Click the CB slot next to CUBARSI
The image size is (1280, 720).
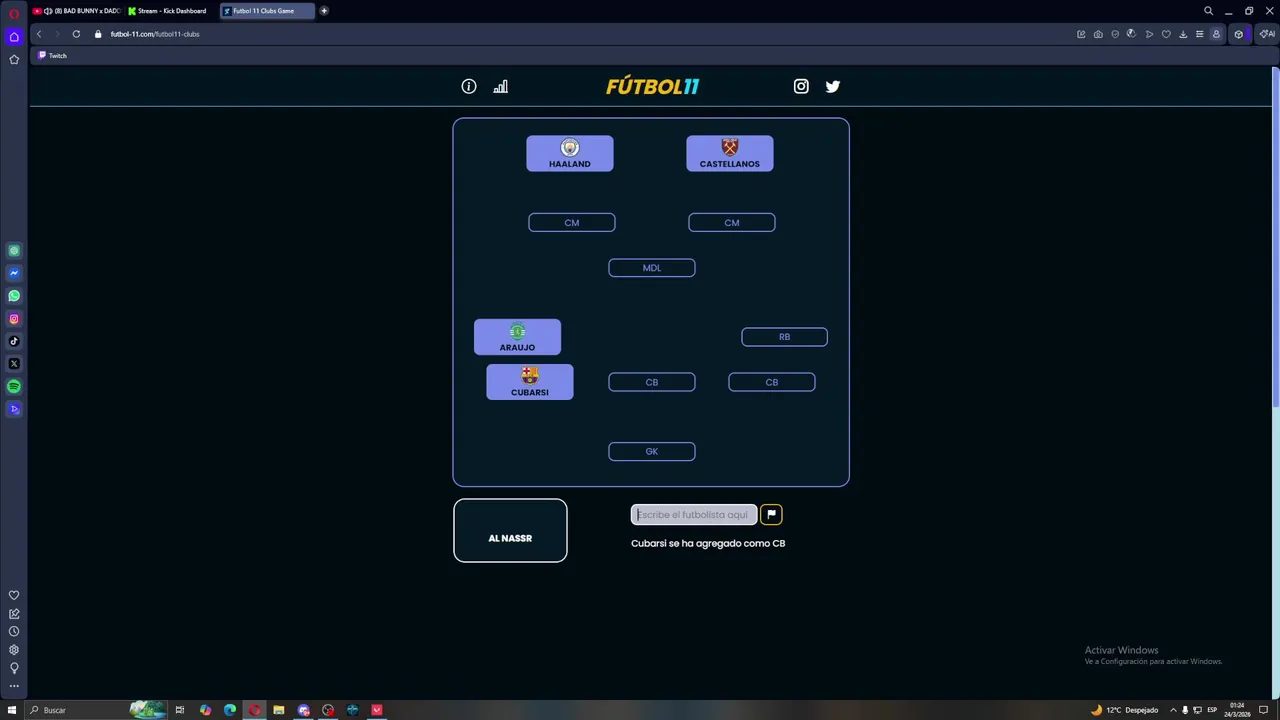point(652,382)
